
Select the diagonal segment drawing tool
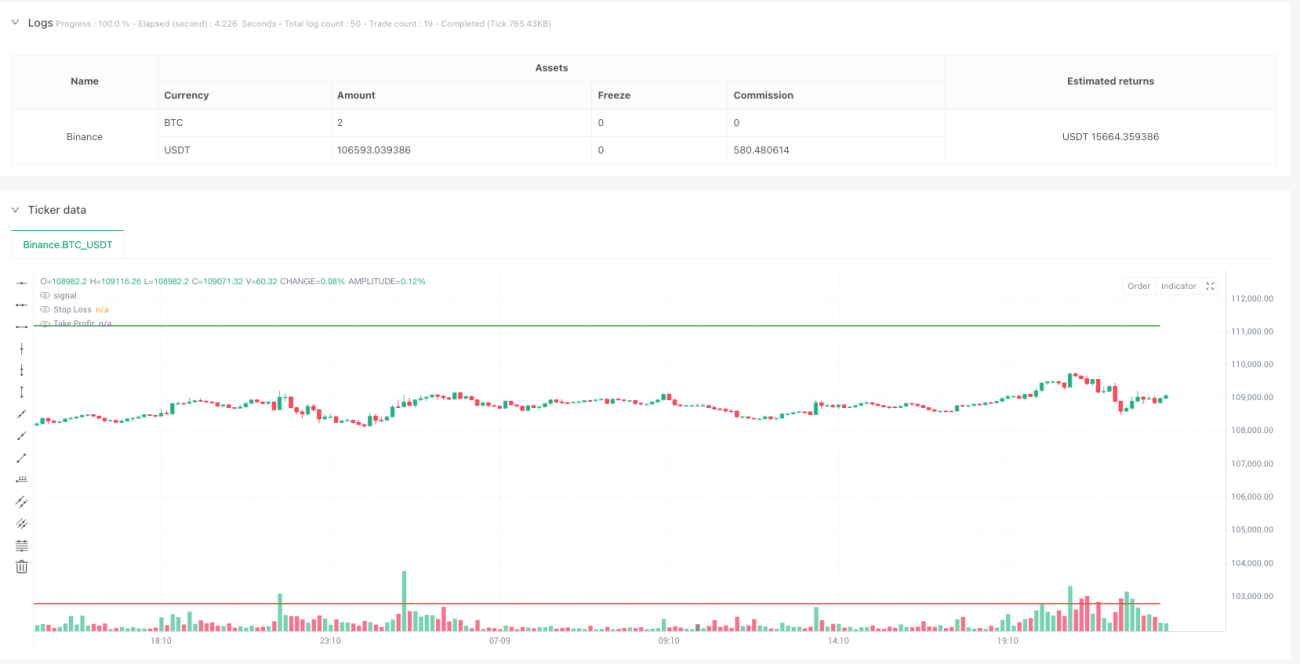click(22, 458)
